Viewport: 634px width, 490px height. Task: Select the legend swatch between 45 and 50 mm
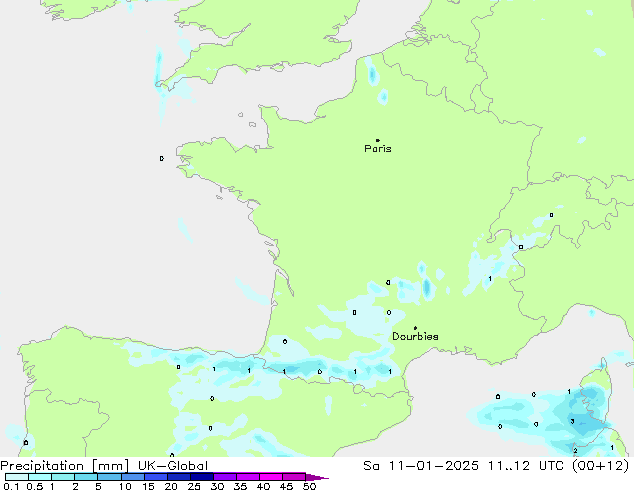click(x=294, y=477)
